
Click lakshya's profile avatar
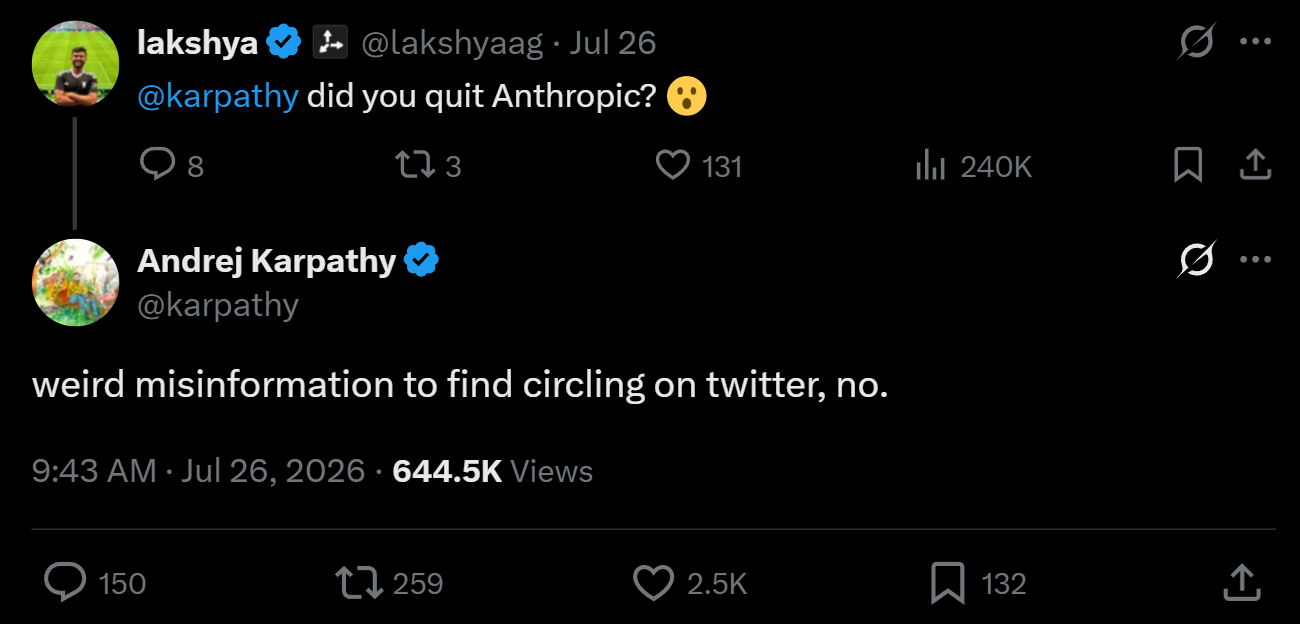(76, 63)
